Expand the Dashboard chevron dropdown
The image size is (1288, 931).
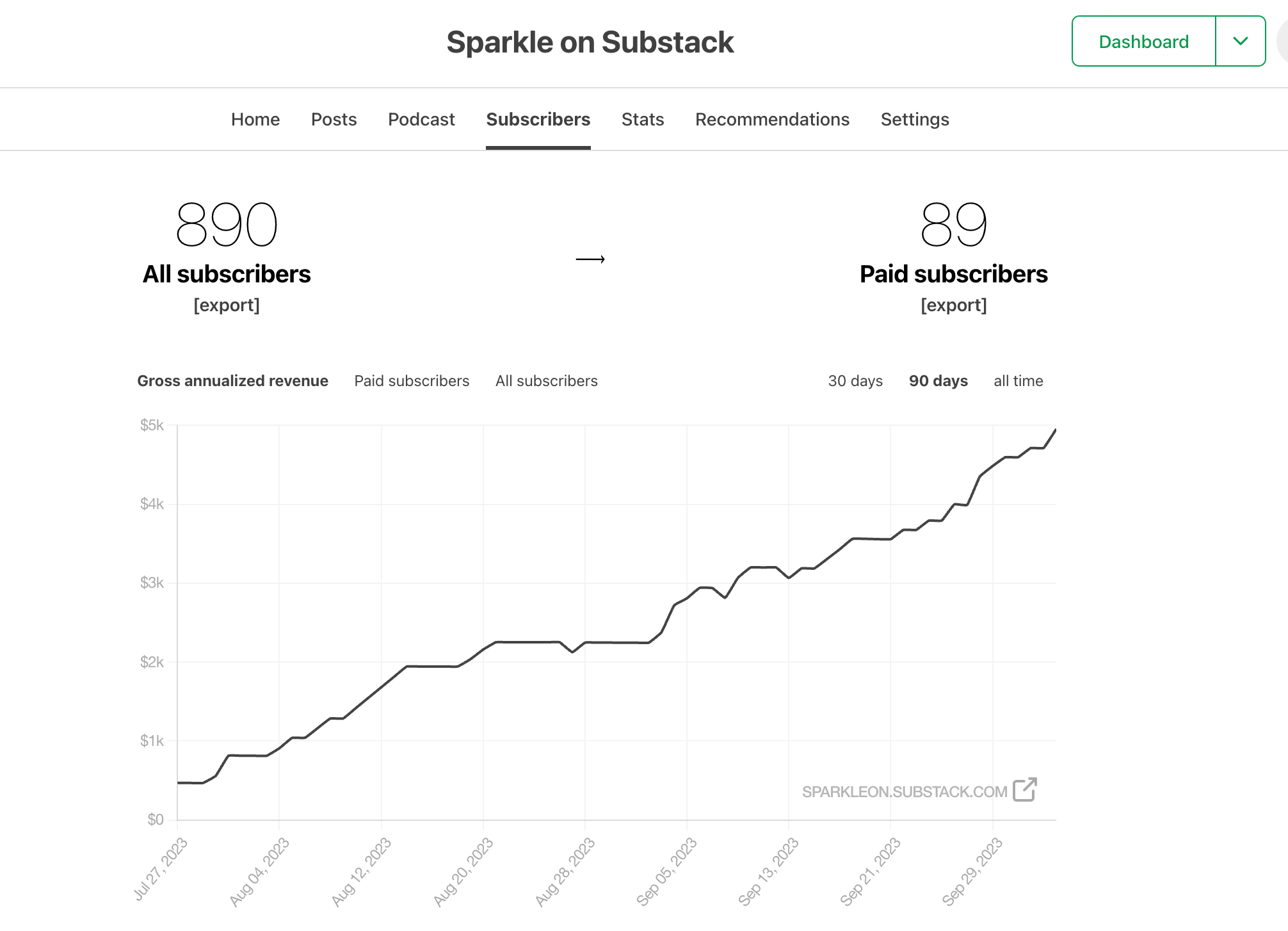(1241, 41)
